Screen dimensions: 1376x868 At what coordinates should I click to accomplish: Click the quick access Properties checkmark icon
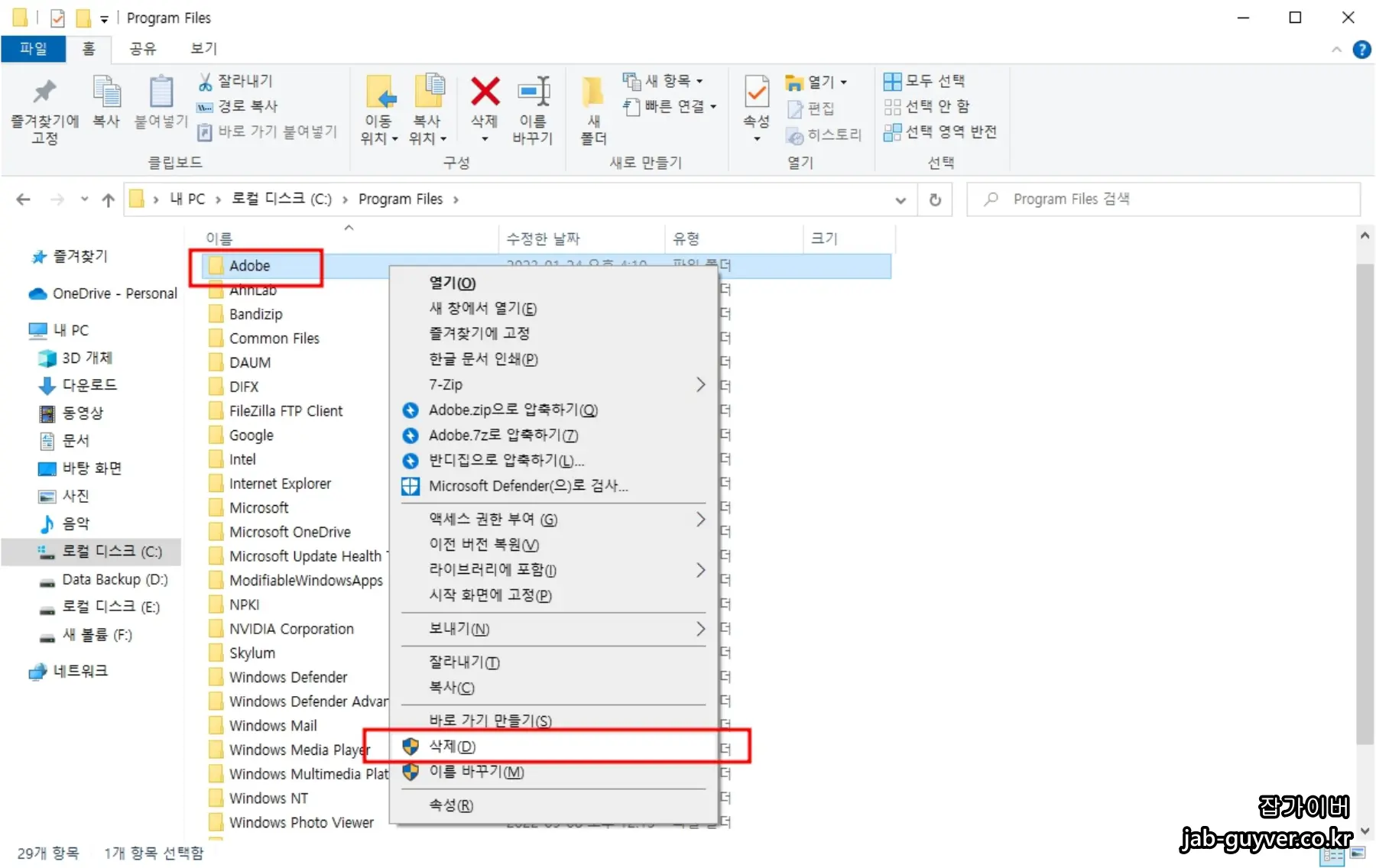(58, 18)
